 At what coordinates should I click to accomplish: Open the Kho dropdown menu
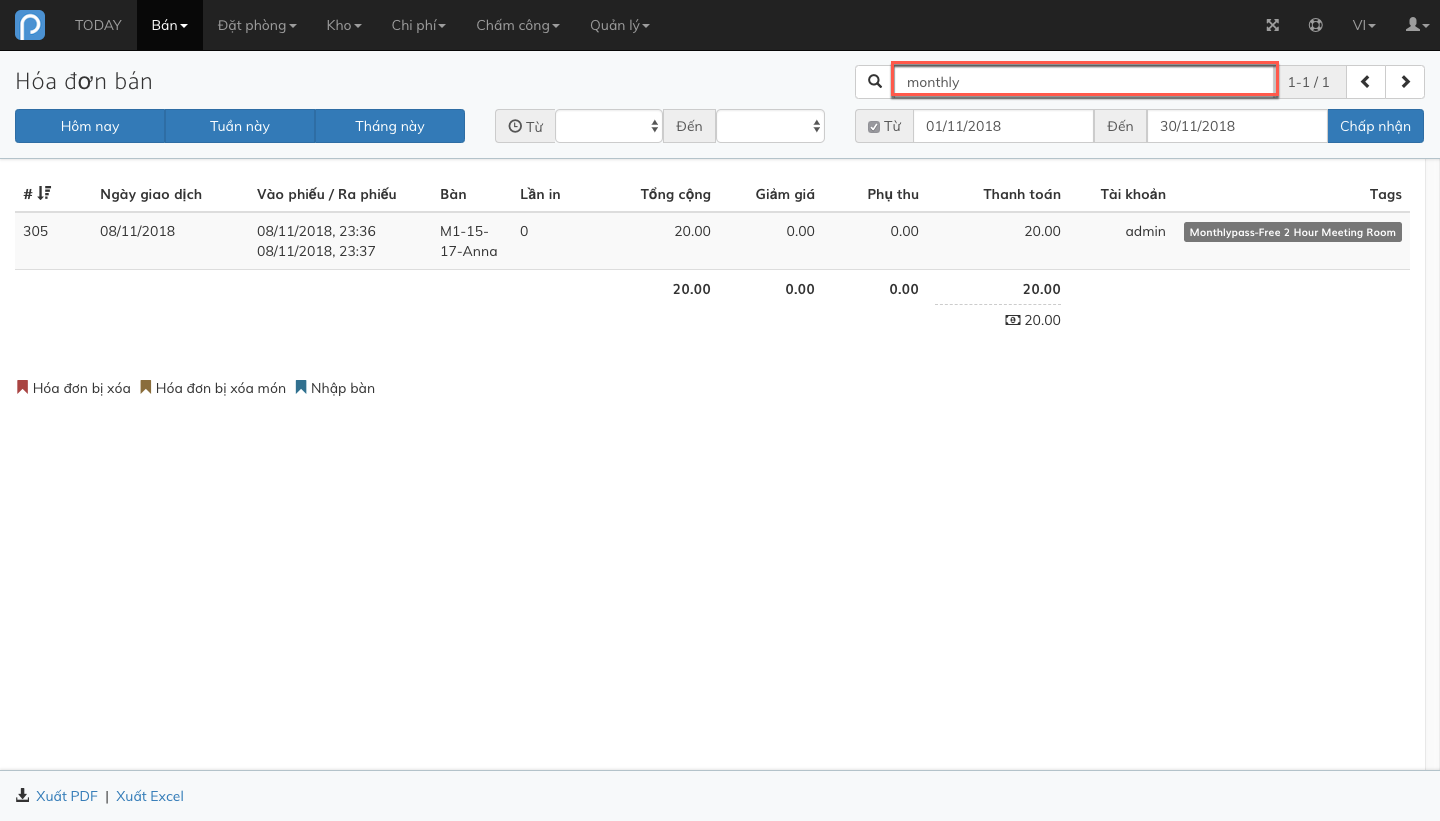[344, 25]
